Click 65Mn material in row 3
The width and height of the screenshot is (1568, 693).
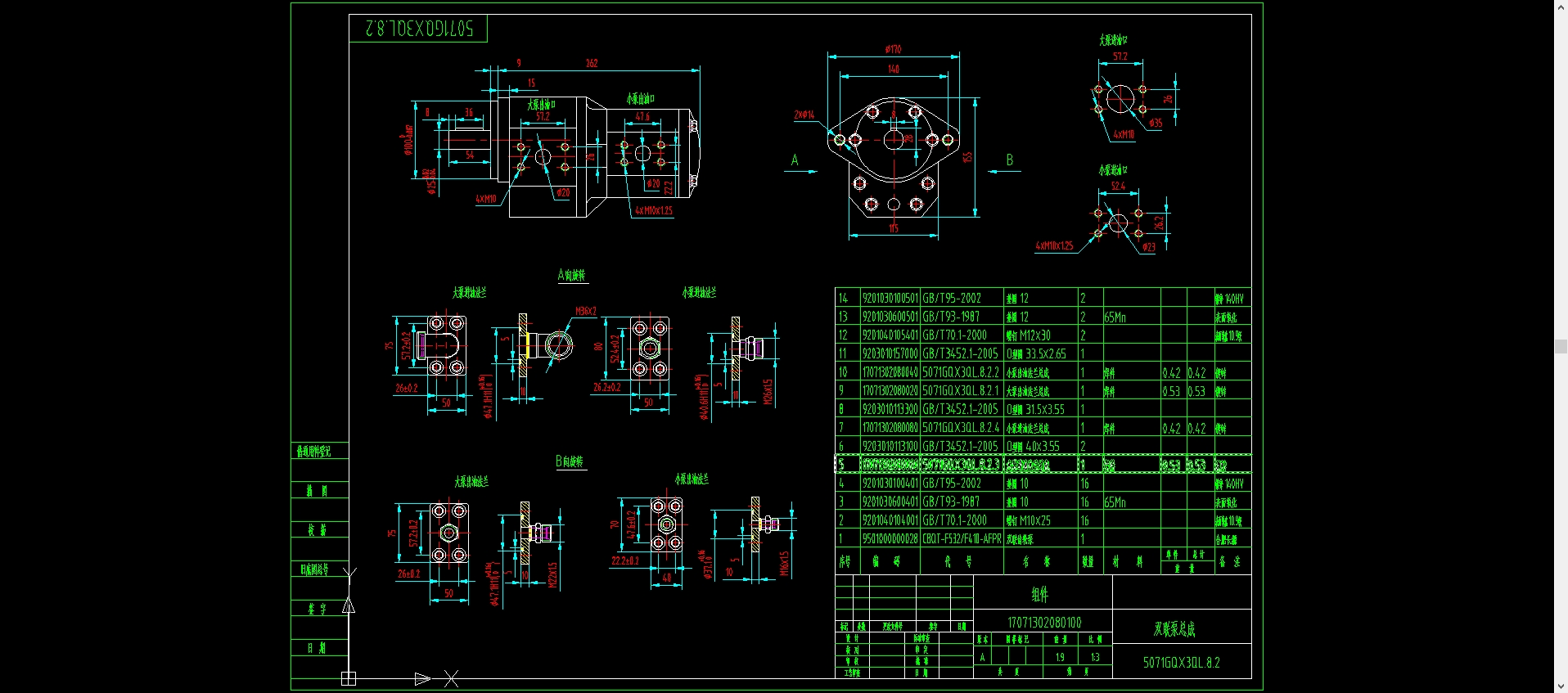pyautogui.click(x=1115, y=502)
